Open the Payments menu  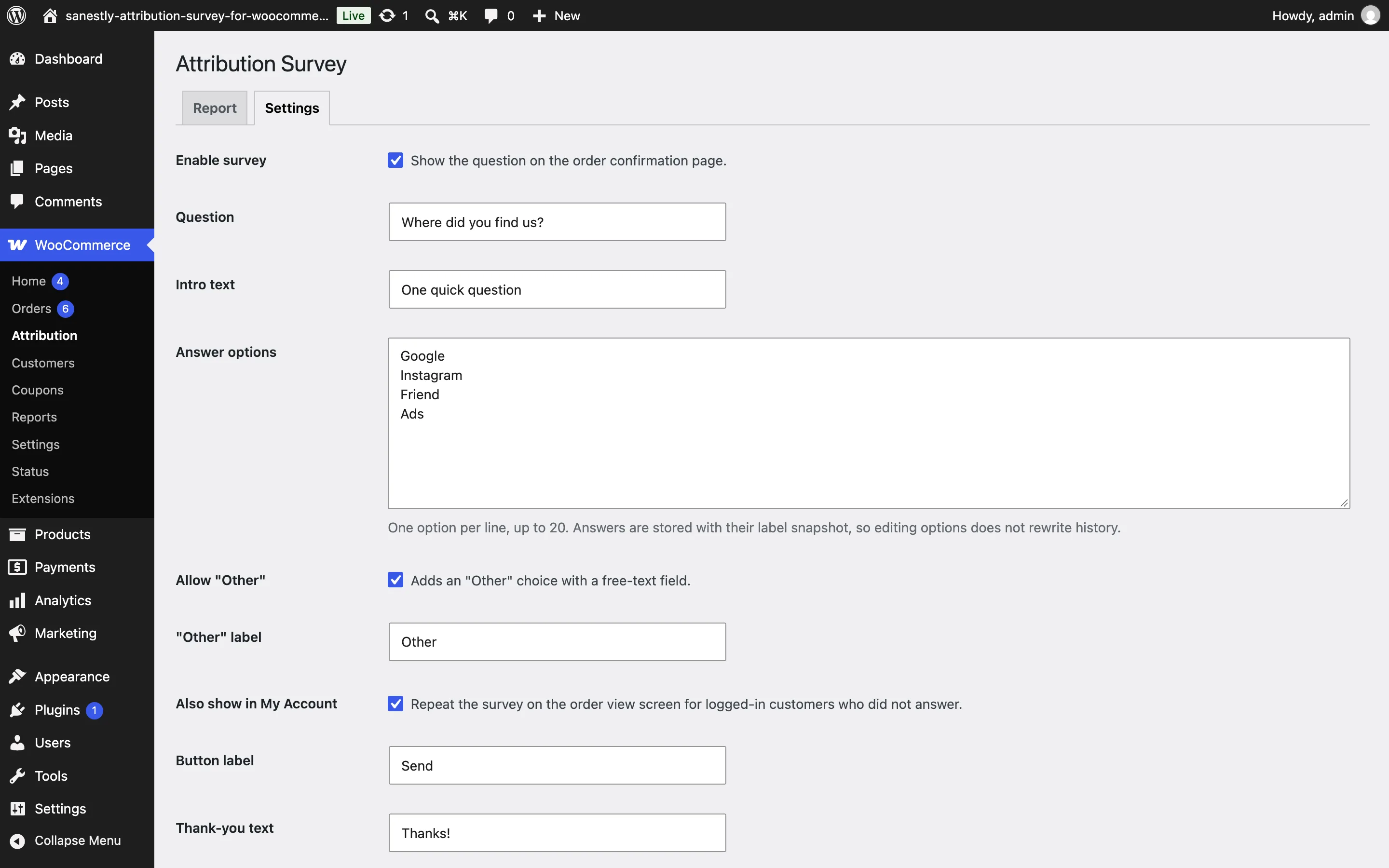pos(77,567)
